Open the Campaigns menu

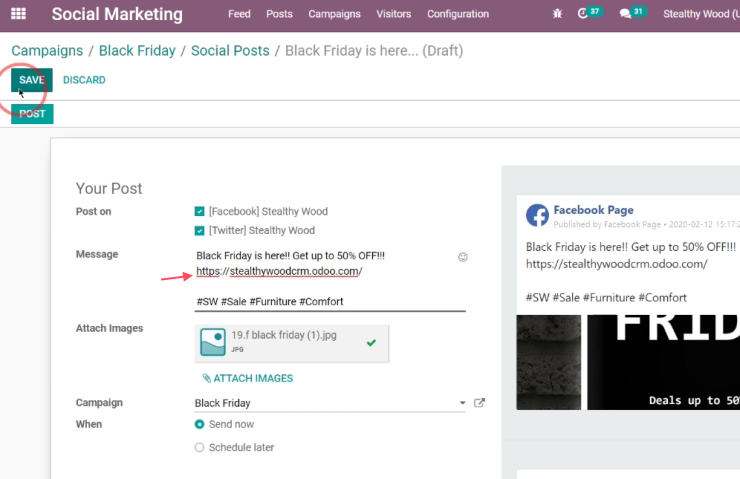pyautogui.click(x=335, y=14)
